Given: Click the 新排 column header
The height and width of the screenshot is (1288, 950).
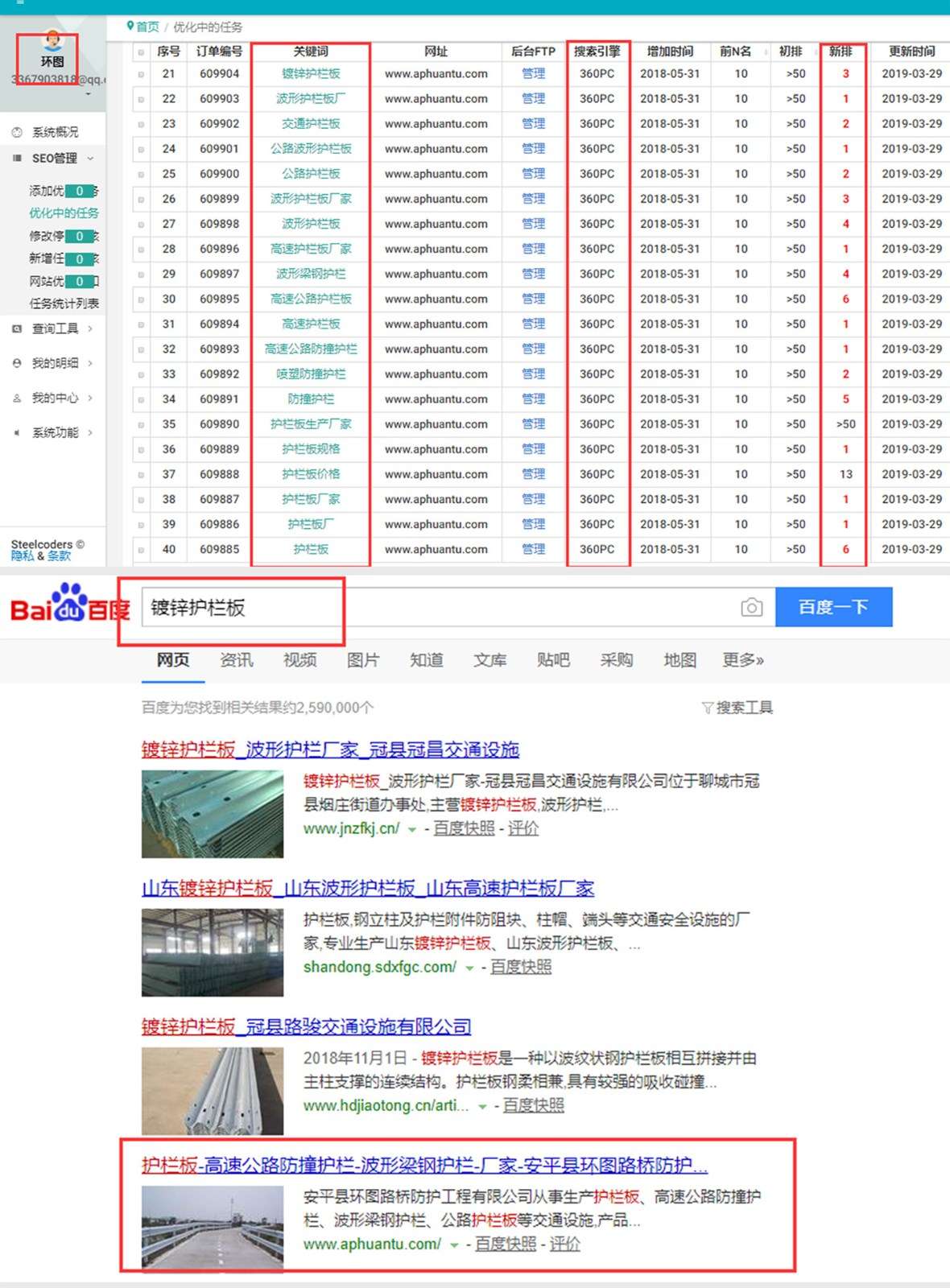Looking at the screenshot, I should pyautogui.click(x=841, y=52).
